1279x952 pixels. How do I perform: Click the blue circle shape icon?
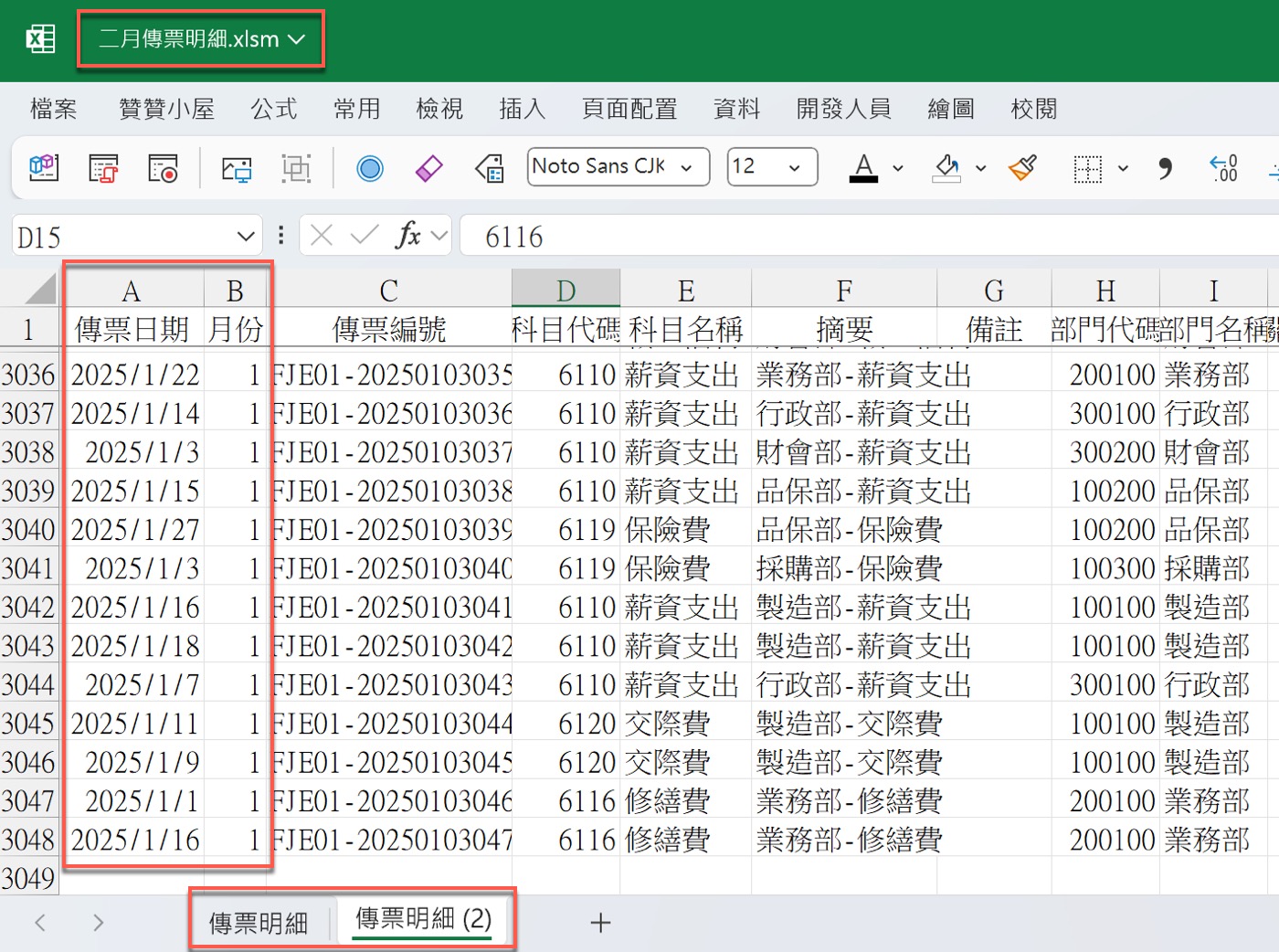(x=370, y=168)
